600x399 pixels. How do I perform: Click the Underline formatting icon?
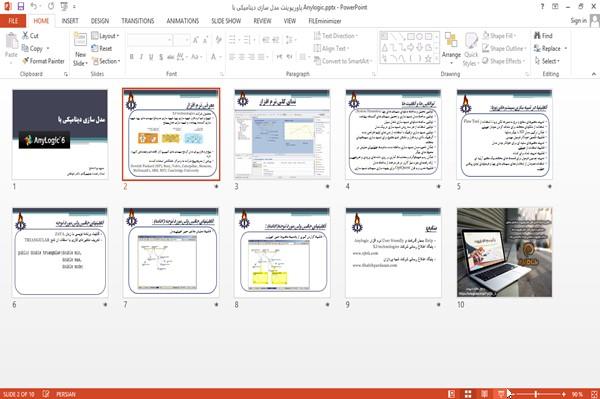pyautogui.click(x=151, y=57)
